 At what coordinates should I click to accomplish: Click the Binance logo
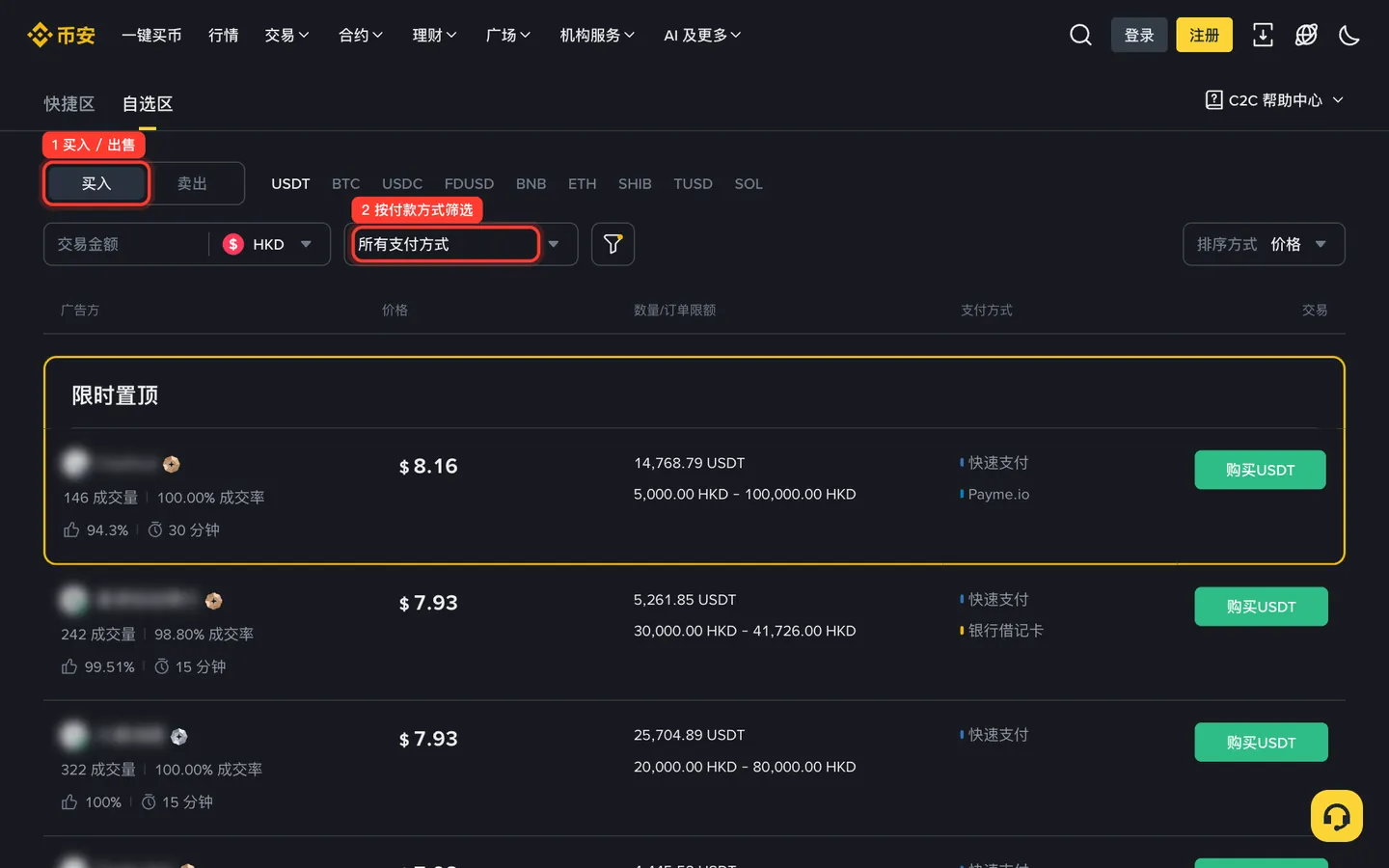coord(61,36)
